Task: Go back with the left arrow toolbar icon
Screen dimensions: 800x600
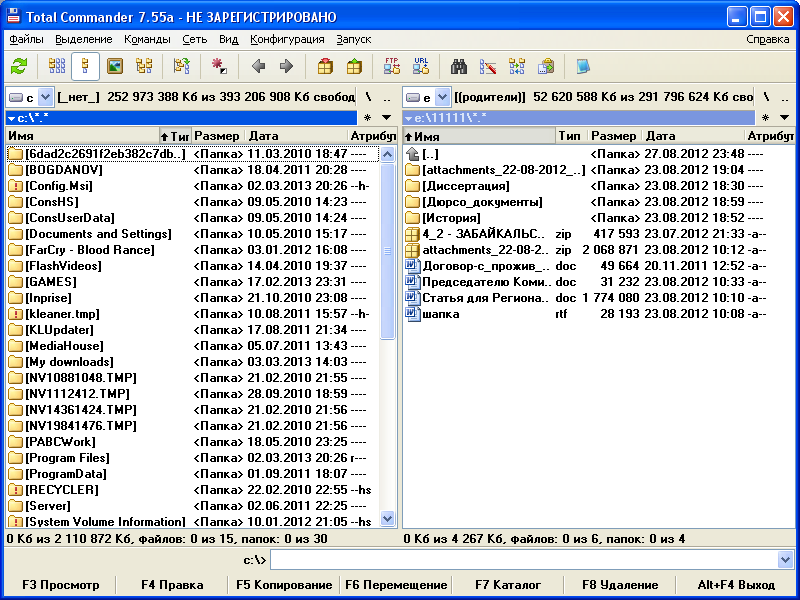Action: pyautogui.click(x=259, y=66)
